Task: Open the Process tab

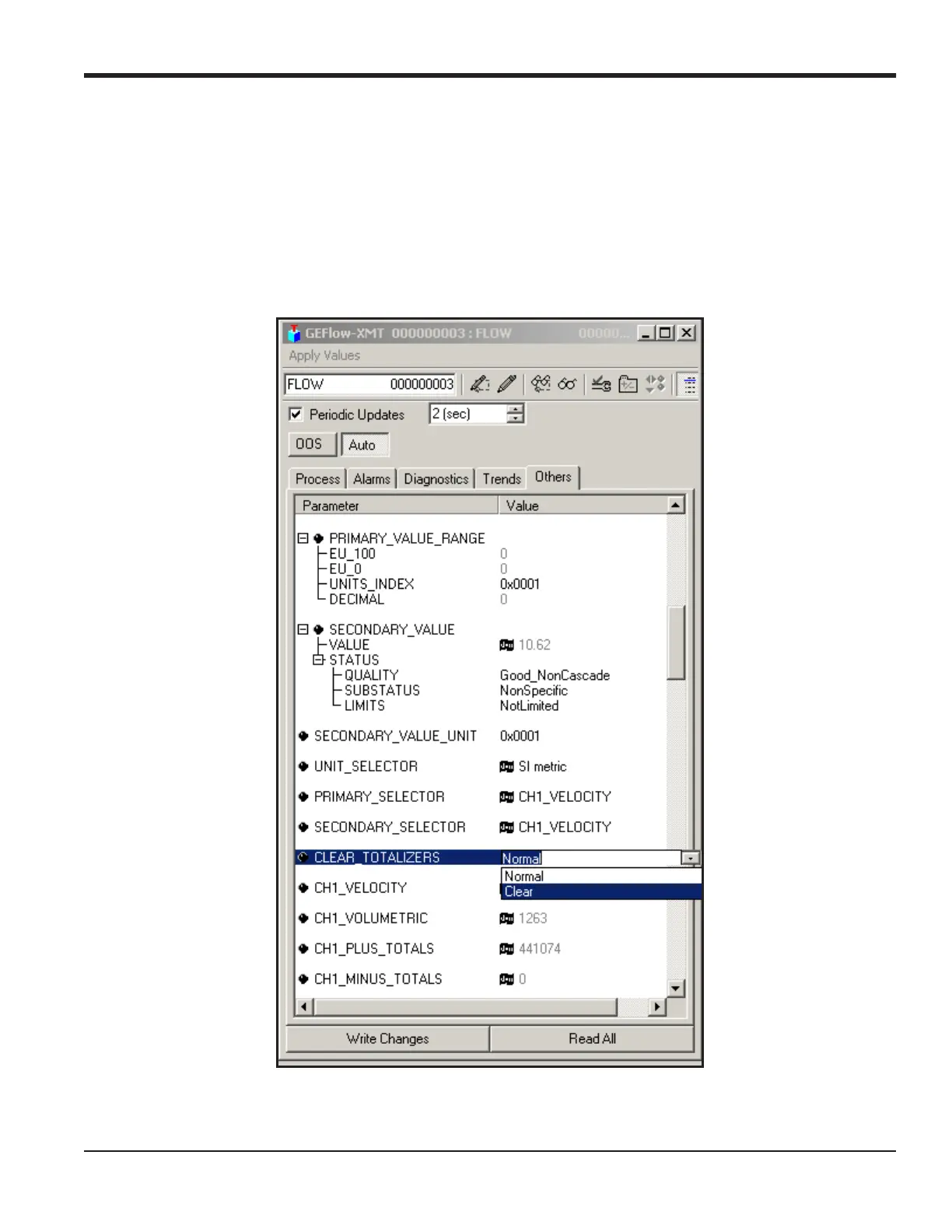Action: 317,479
